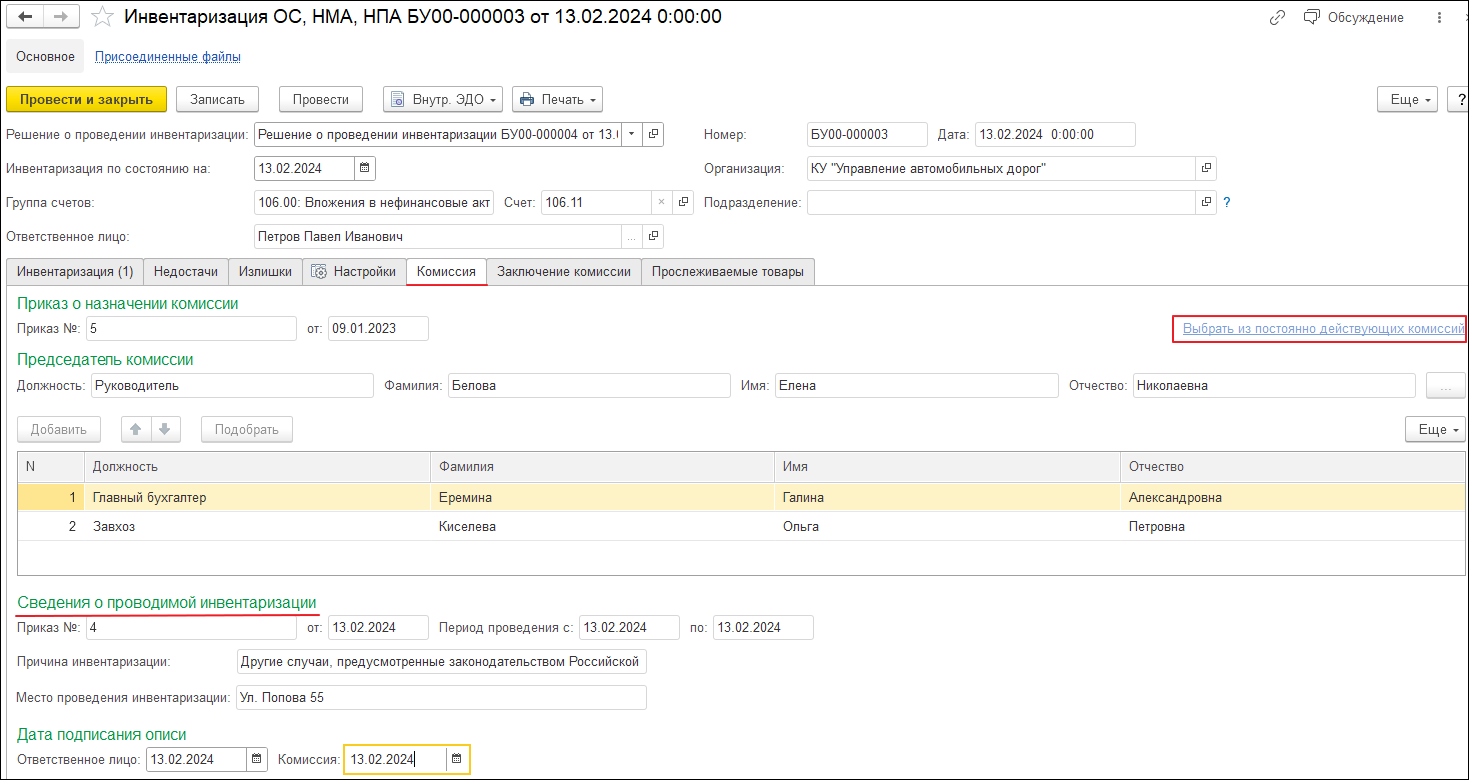Click chairman Отчество field Николаевна
The image size is (1469, 780).
pyautogui.click(x=1274, y=385)
